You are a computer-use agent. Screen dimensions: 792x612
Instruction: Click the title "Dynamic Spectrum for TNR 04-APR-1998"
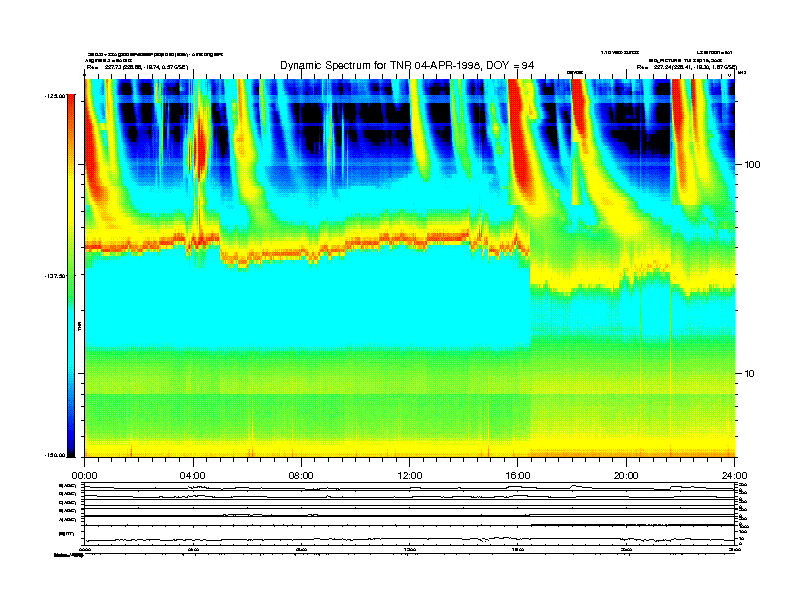[379, 65]
